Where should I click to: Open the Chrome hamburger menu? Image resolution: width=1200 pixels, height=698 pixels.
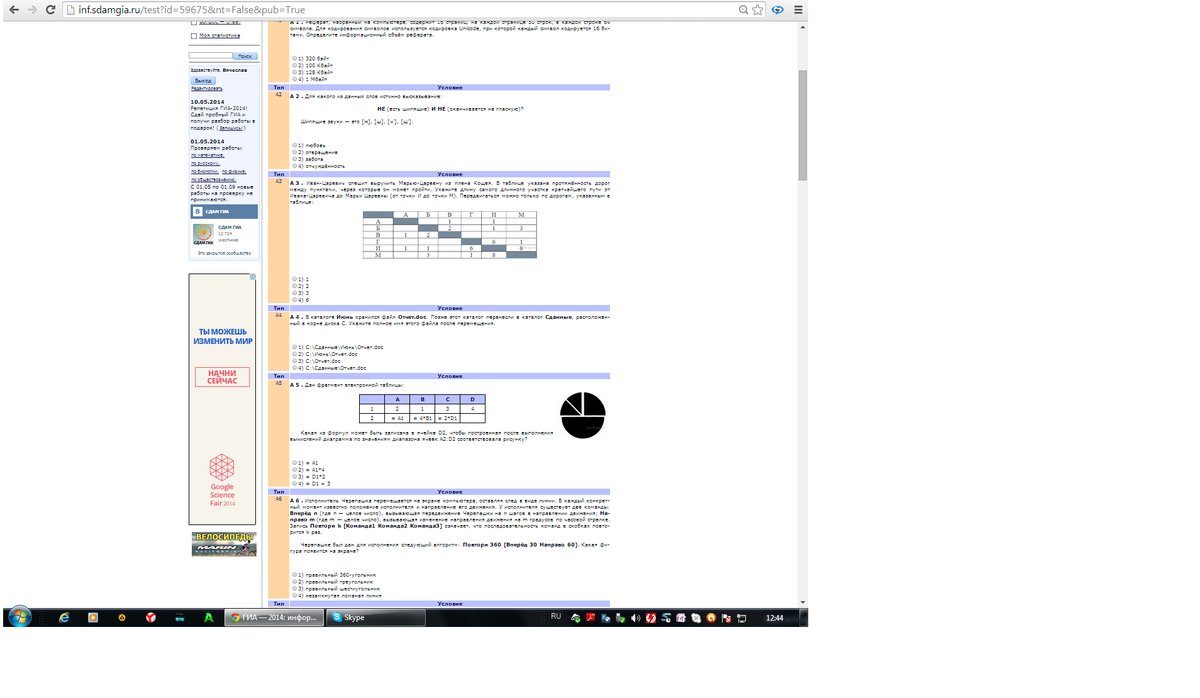[x=797, y=10]
